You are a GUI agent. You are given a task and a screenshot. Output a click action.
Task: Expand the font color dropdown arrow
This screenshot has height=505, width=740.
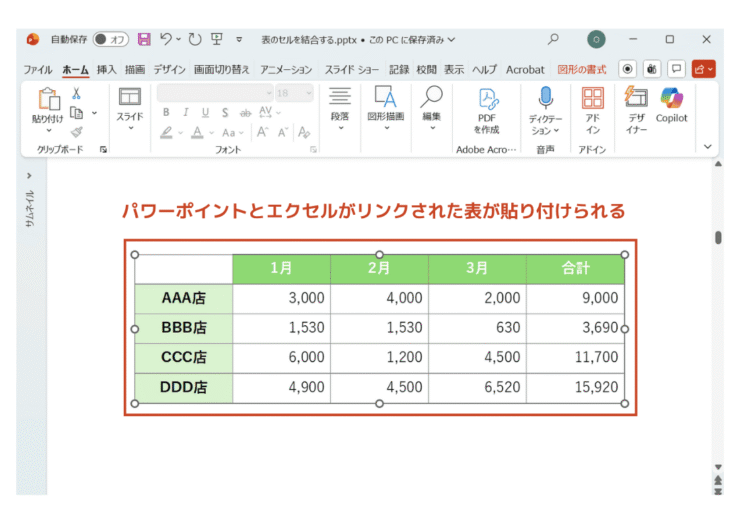(x=211, y=133)
